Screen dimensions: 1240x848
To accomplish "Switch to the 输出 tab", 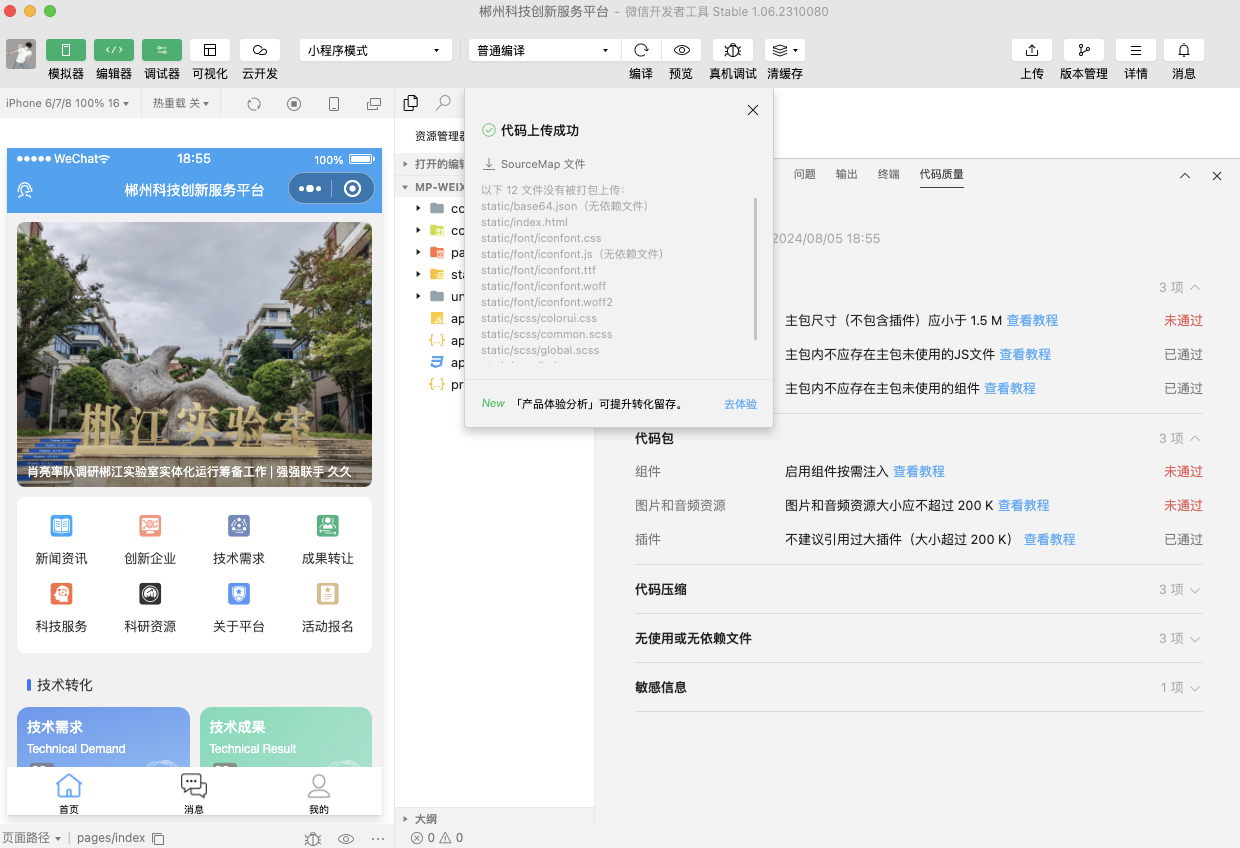I will pyautogui.click(x=847, y=174).
